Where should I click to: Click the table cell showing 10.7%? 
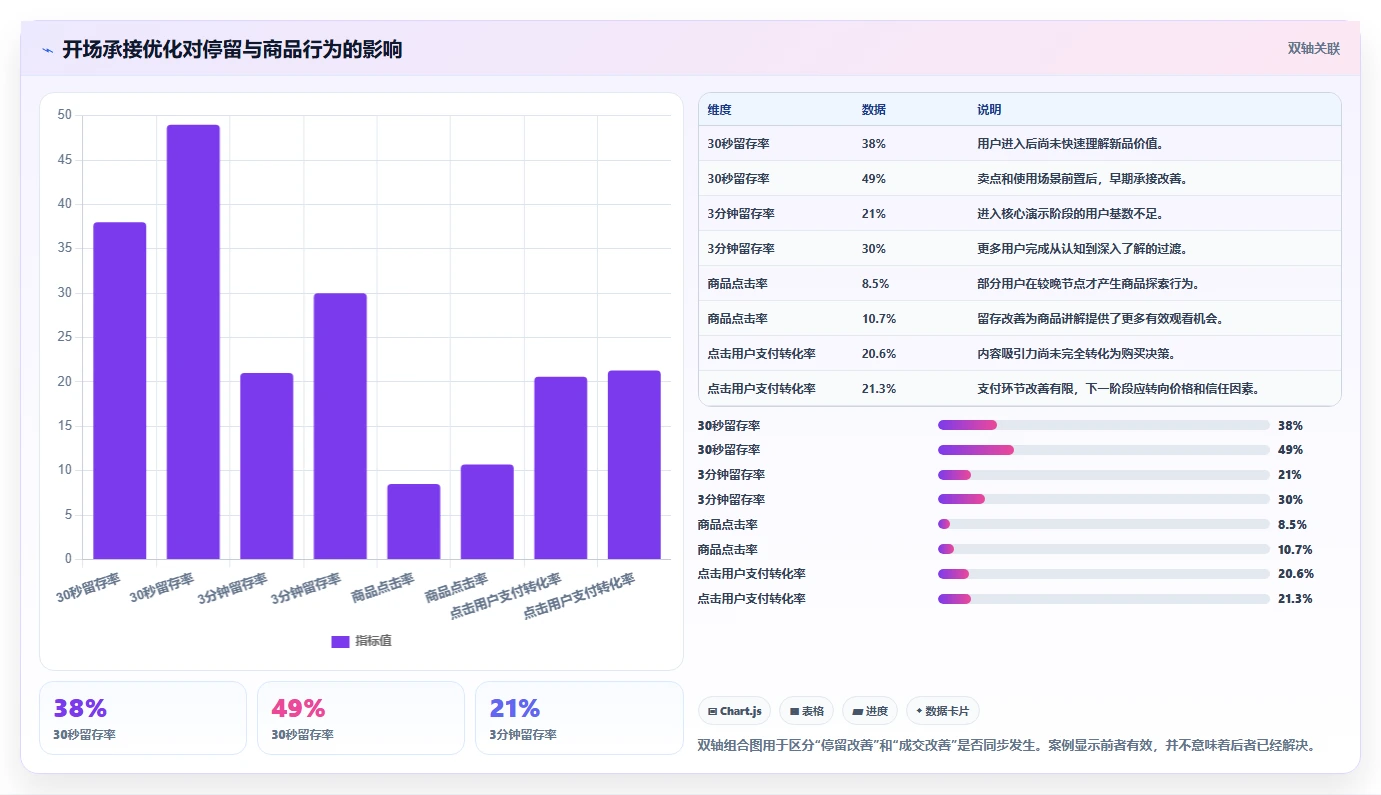coord(878,319)
